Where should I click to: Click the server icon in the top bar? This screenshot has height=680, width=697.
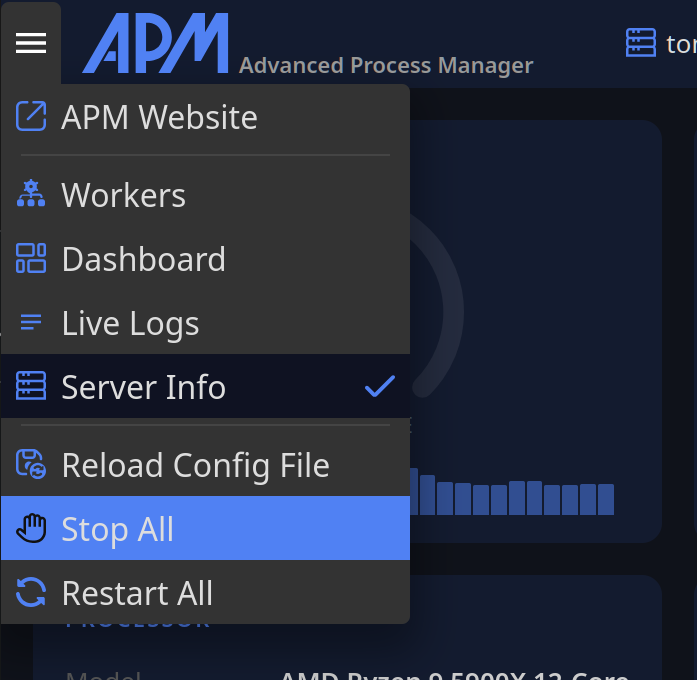click(x=640, y=43)
